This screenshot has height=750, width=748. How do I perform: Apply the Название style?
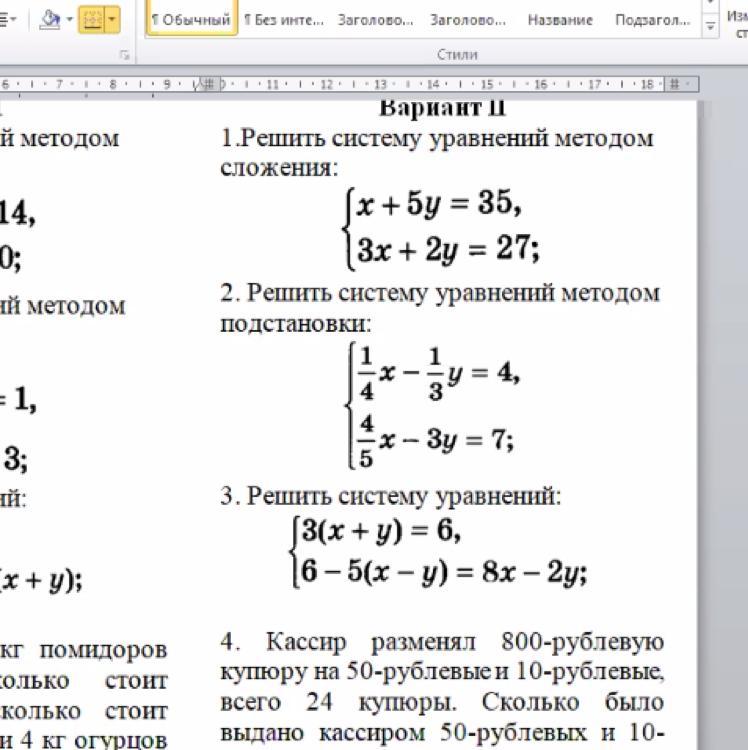point(560,20)
